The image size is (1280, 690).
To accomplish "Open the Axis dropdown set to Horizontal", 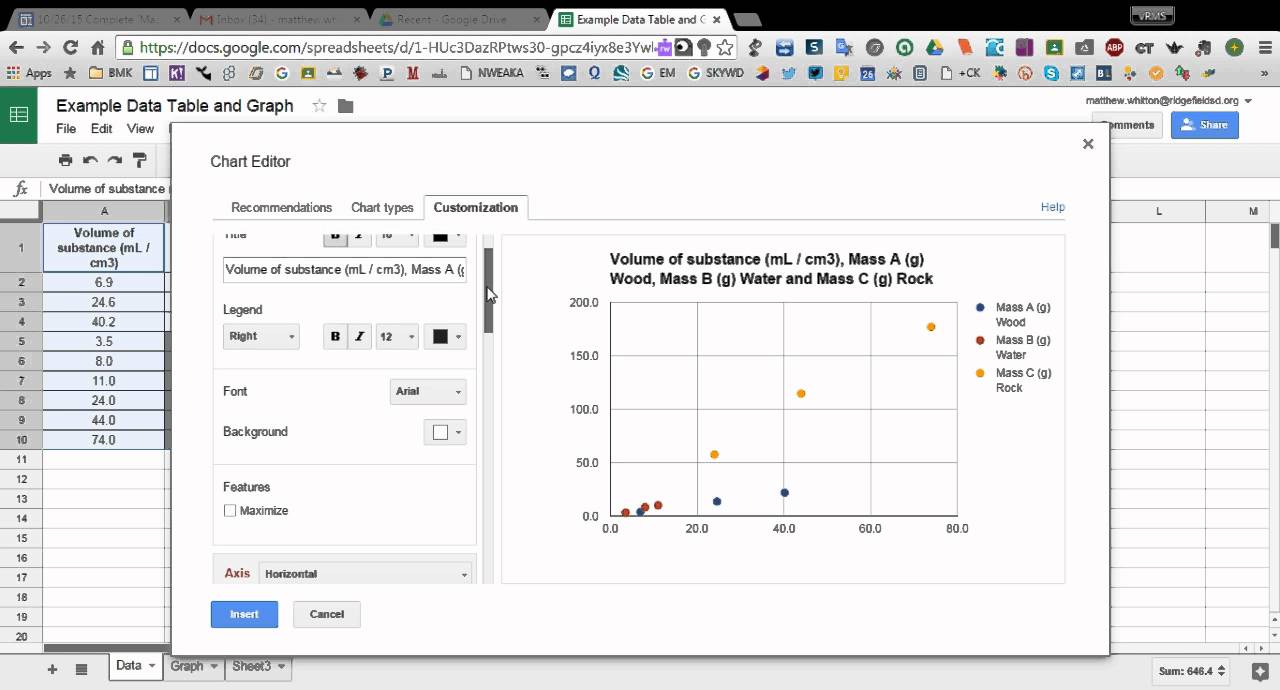I will tap(365, 574).
